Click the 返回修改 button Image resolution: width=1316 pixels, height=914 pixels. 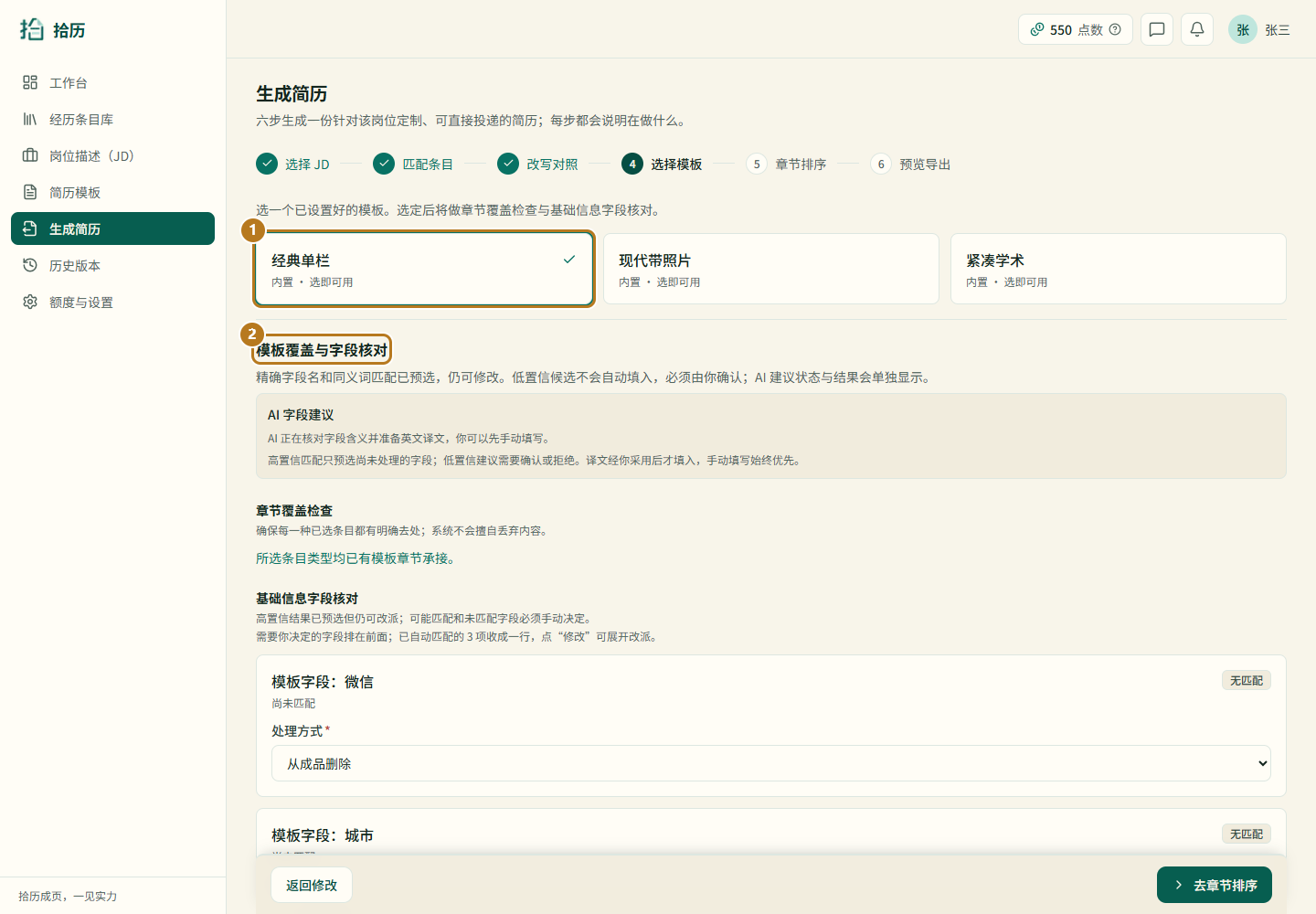coord(312,885)
